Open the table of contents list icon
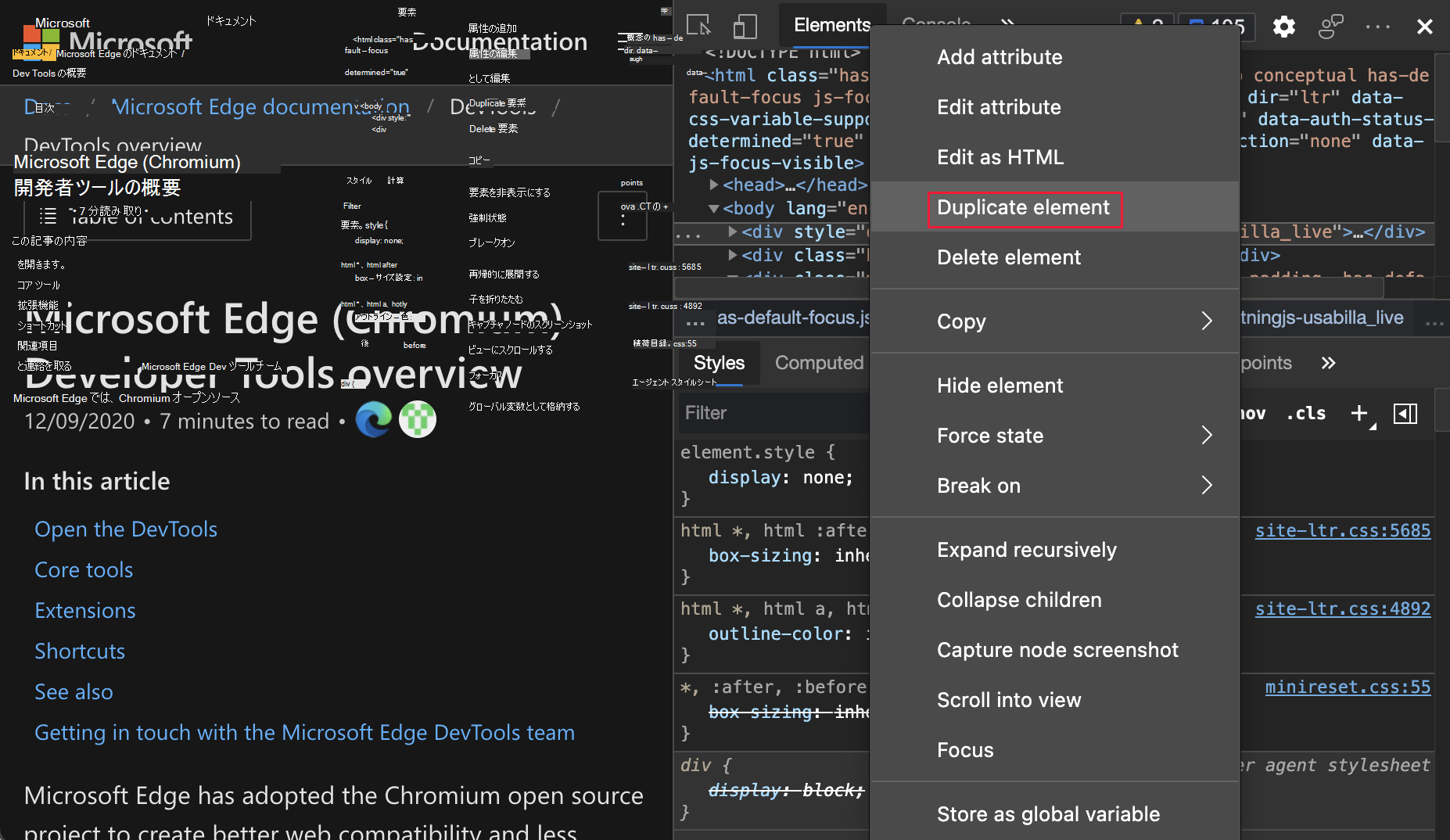Viewport: 1450px width, 840px height. 48,216
